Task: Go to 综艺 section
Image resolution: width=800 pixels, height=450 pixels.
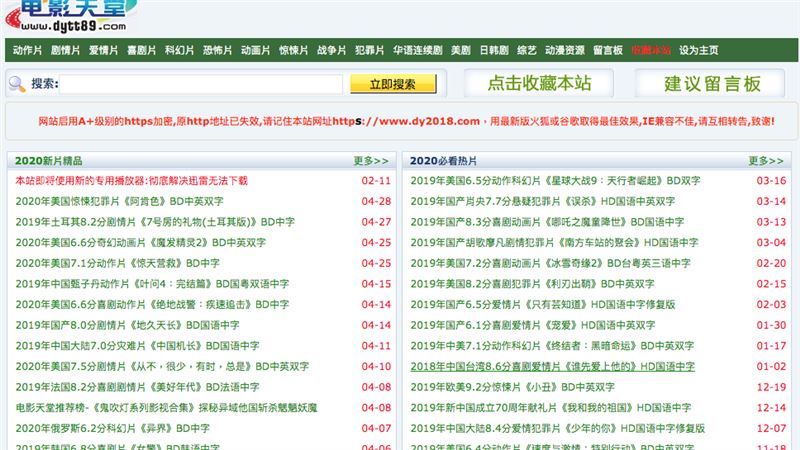Action: click(x=527, y=50)
